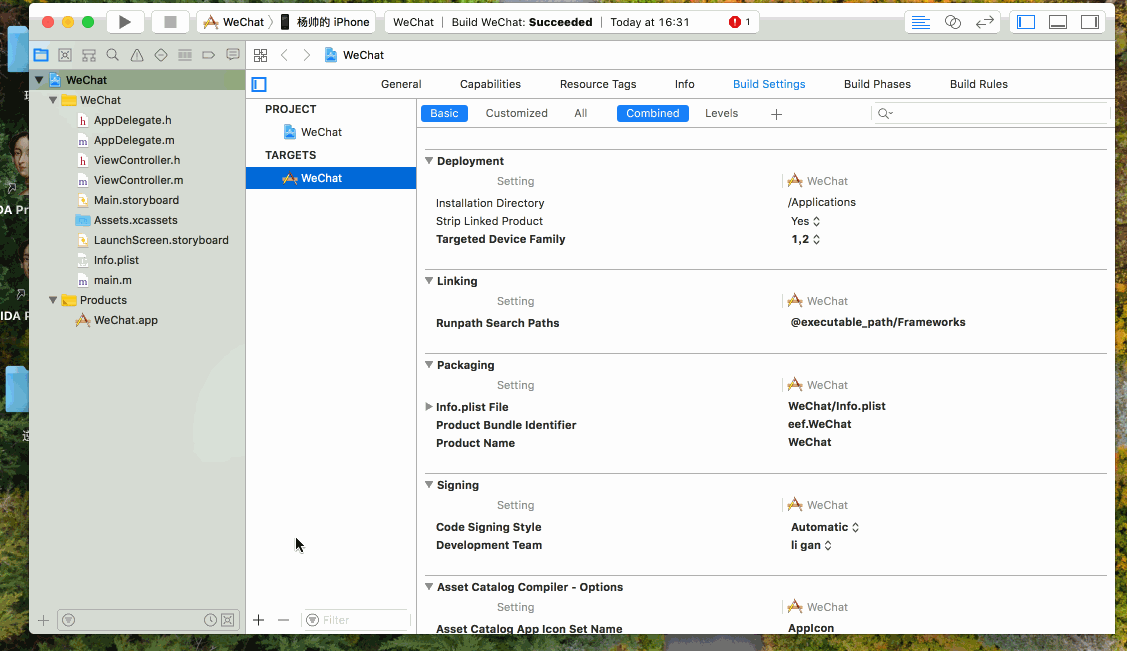
Task: Collapse Asset Catalog Compiler Options section
Action: click(429, 587)
